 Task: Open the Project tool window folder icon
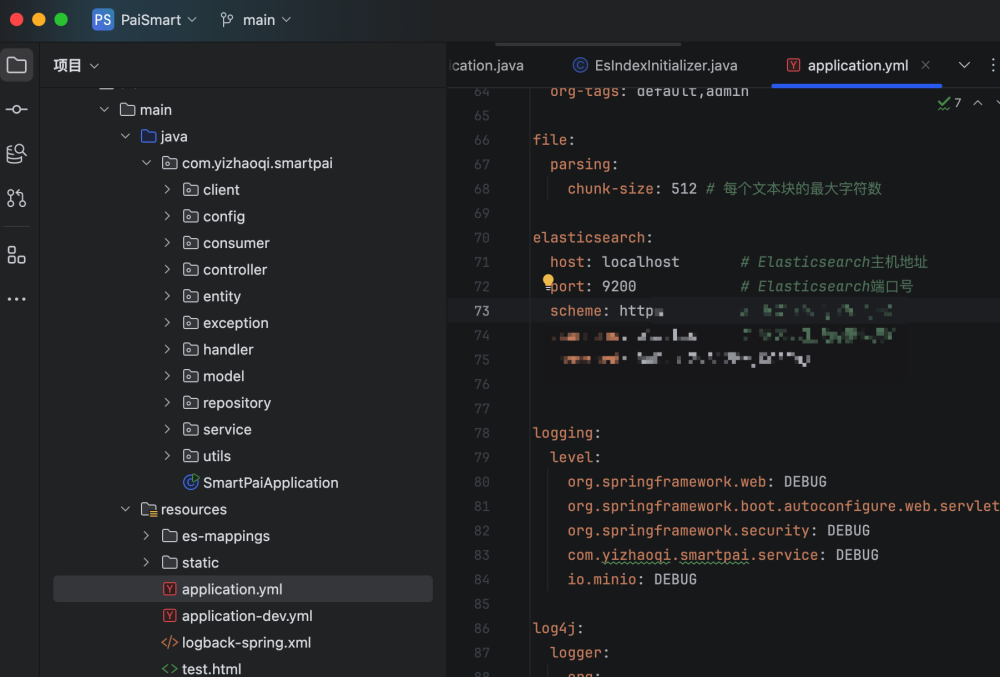pyautogui.click(x=17, y=66)
